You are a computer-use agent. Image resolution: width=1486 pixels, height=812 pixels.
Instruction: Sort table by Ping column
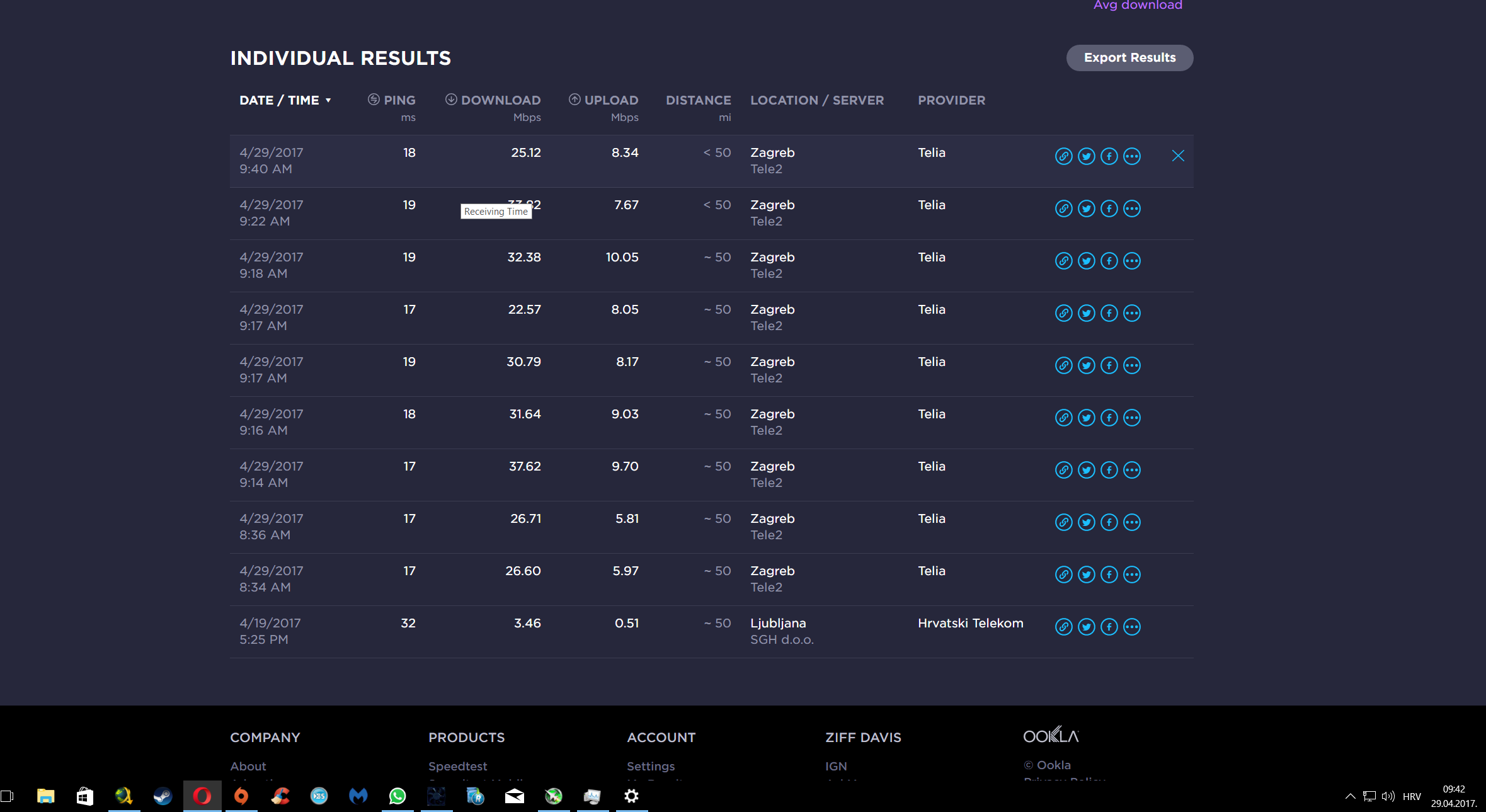399,100
